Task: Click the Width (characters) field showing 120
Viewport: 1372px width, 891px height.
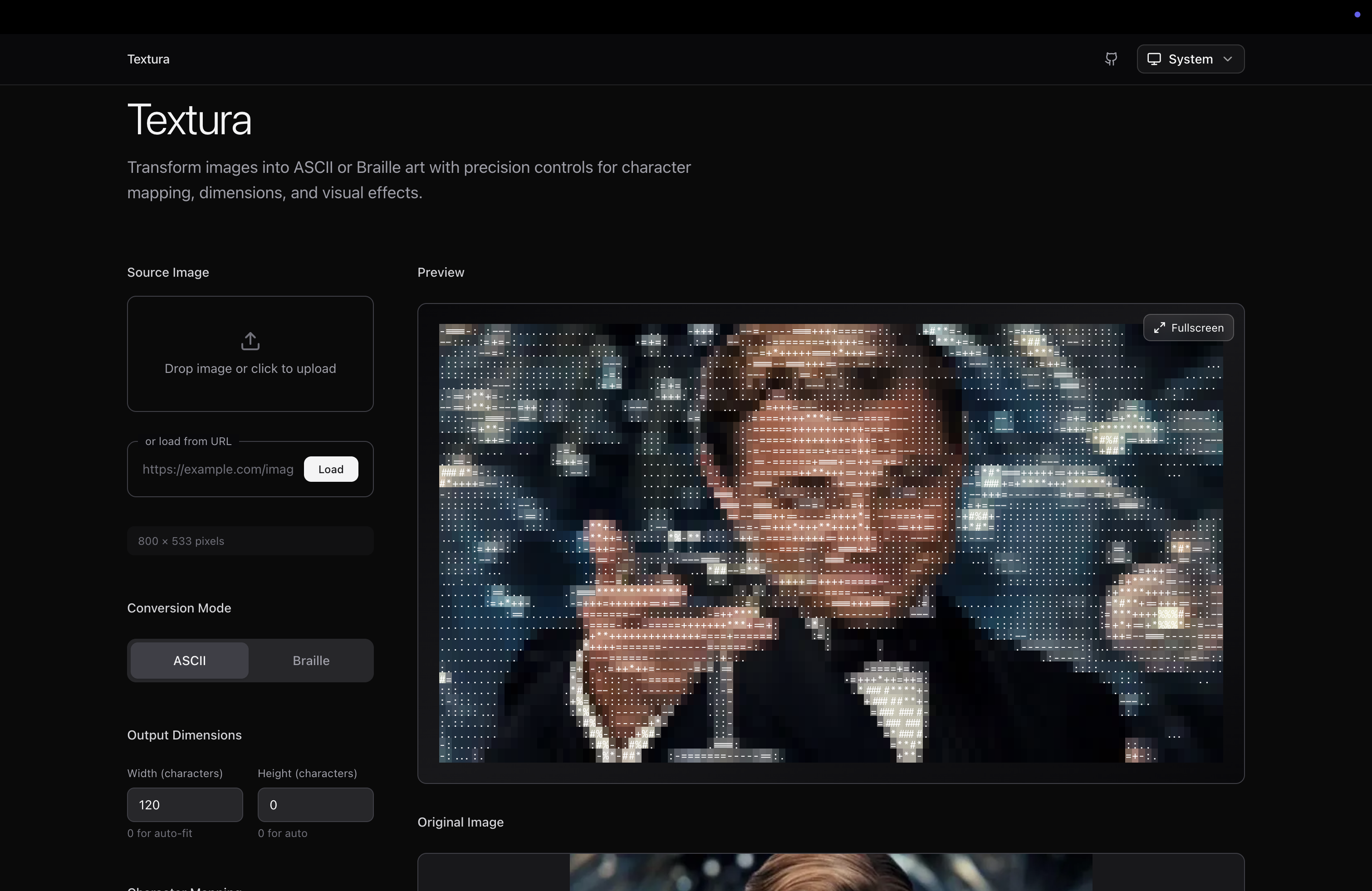Action: [185, 804]
